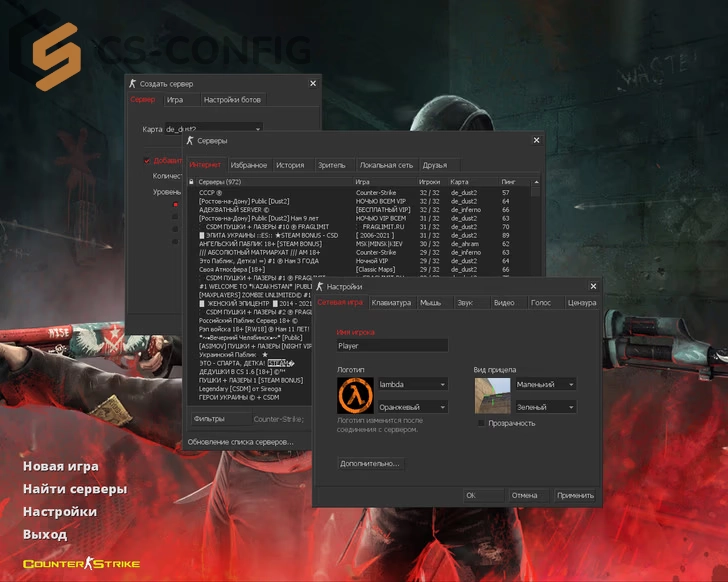The width and height of the screenshot is (728, 582).
Task: Click the lock icon column header in Серверы
Action: point(191,182)
